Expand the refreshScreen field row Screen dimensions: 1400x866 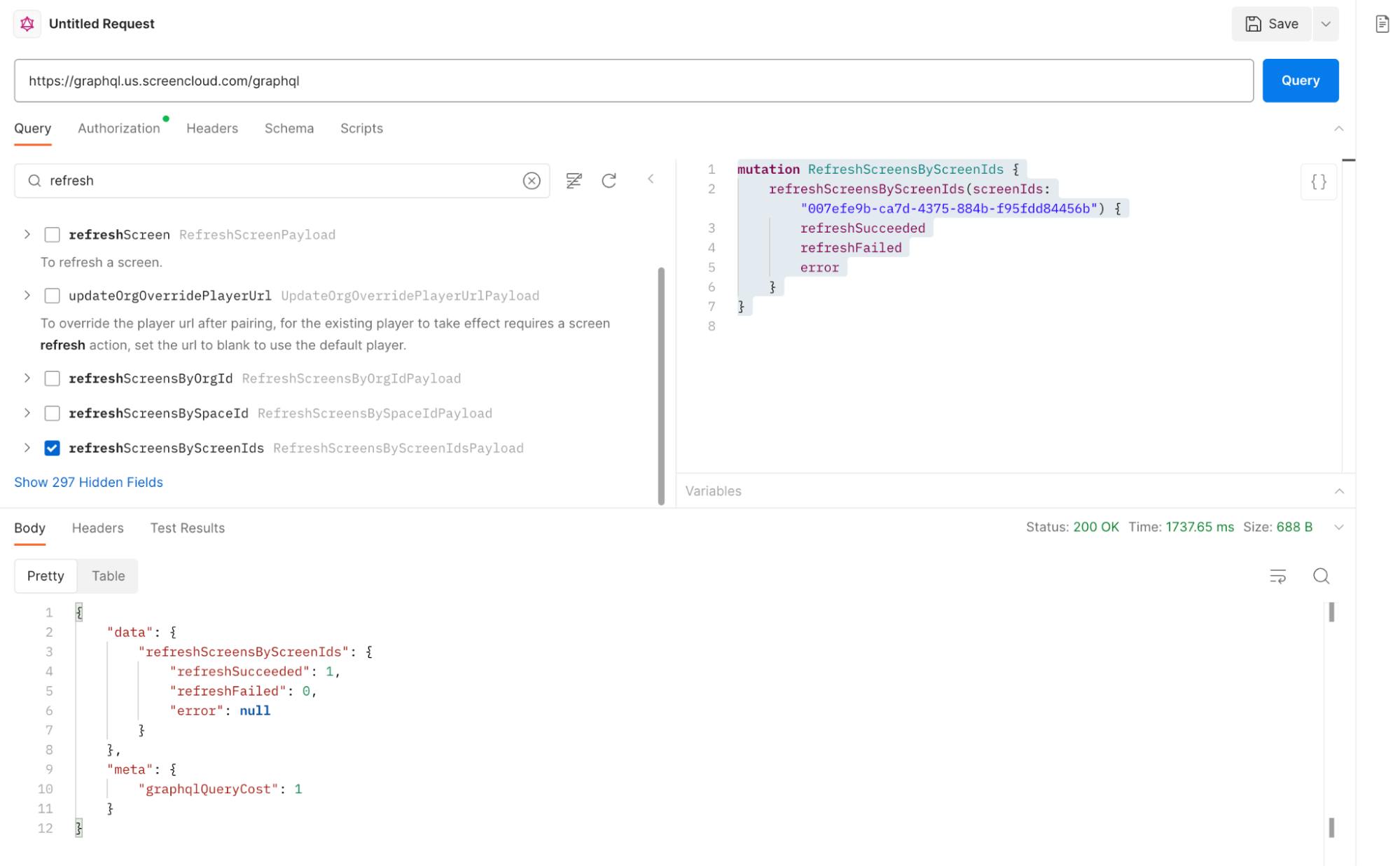click(x=27, y=235)
